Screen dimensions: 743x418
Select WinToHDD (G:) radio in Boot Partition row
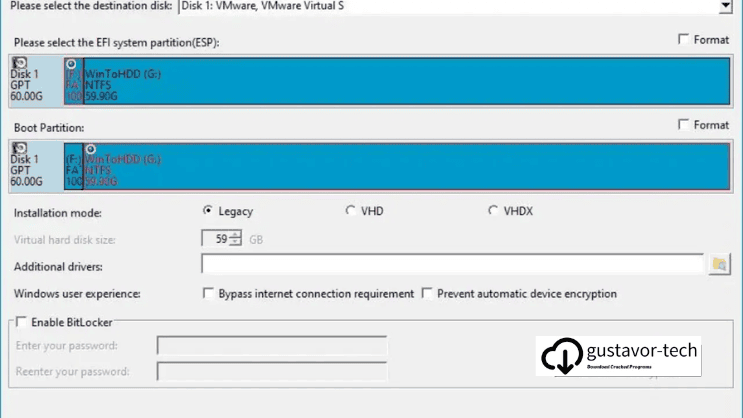(x=91, y=149)
